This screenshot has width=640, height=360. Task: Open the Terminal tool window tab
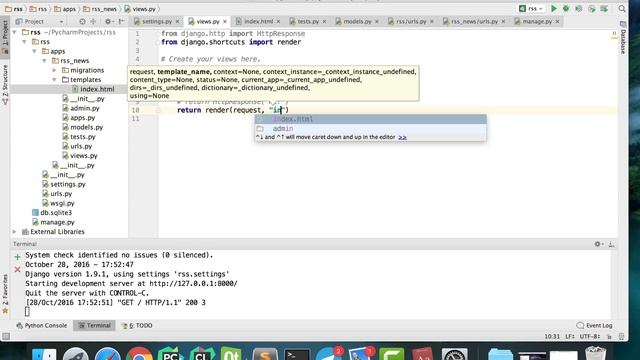click(94, 325)
